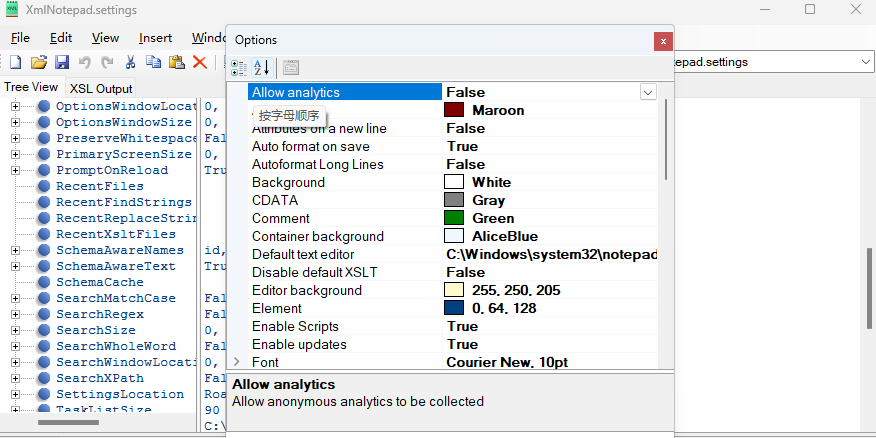
Task: Click the New file toolbar icon
Action: pyautogui.click(x=15, y=62)
